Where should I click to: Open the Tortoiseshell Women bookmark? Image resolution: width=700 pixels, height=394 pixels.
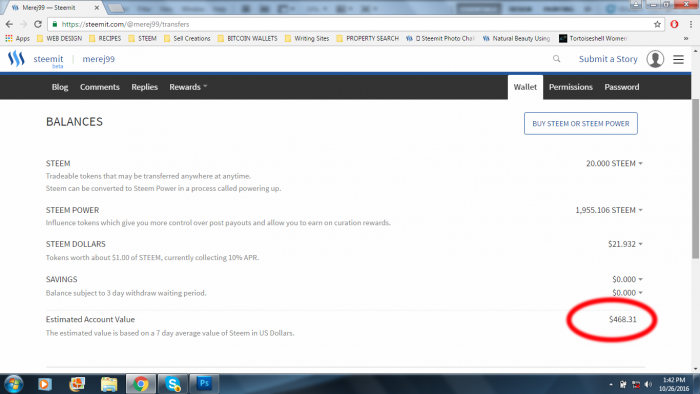tap(593, 38)
